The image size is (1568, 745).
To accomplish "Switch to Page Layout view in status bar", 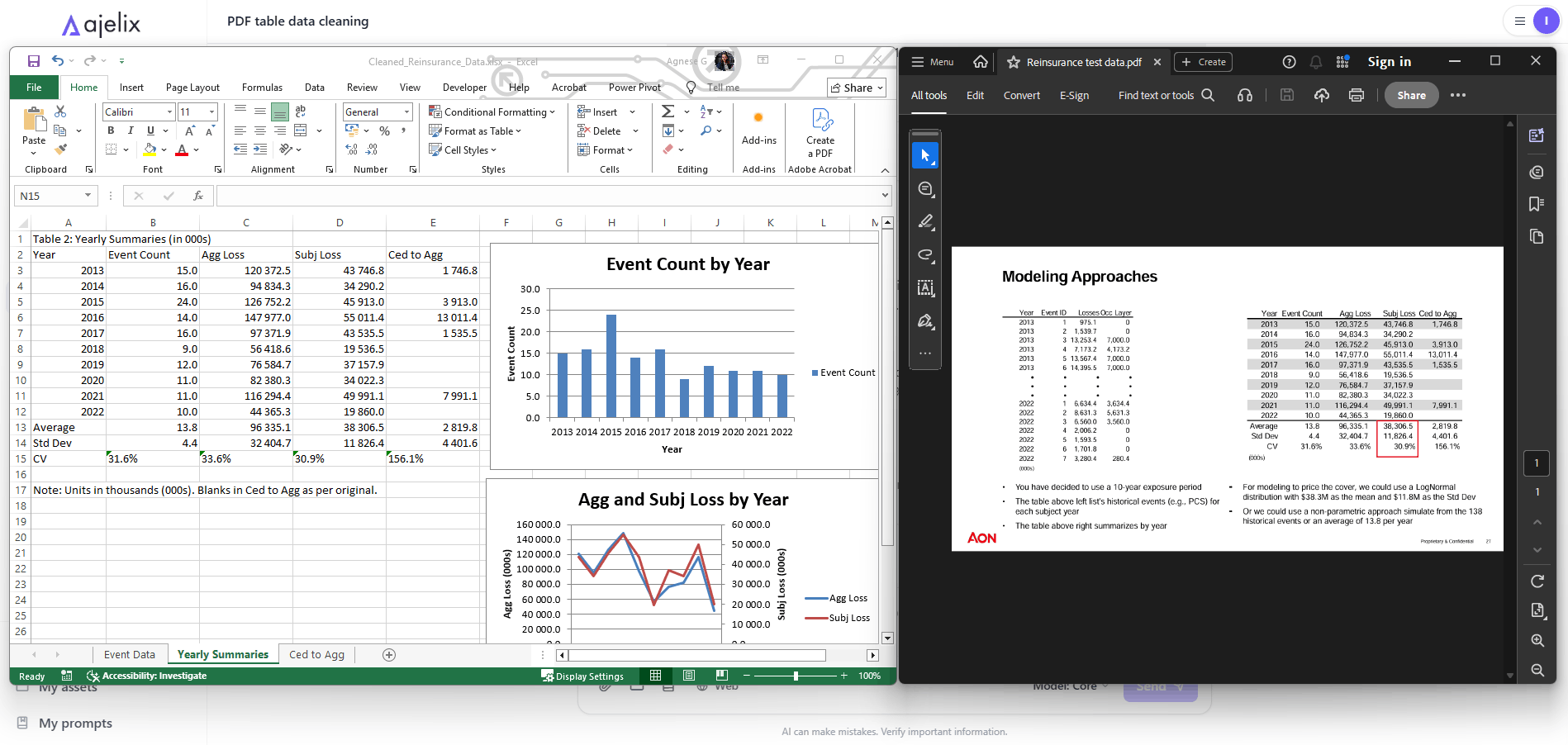I will pyautogui.click(x=689, y=676).
